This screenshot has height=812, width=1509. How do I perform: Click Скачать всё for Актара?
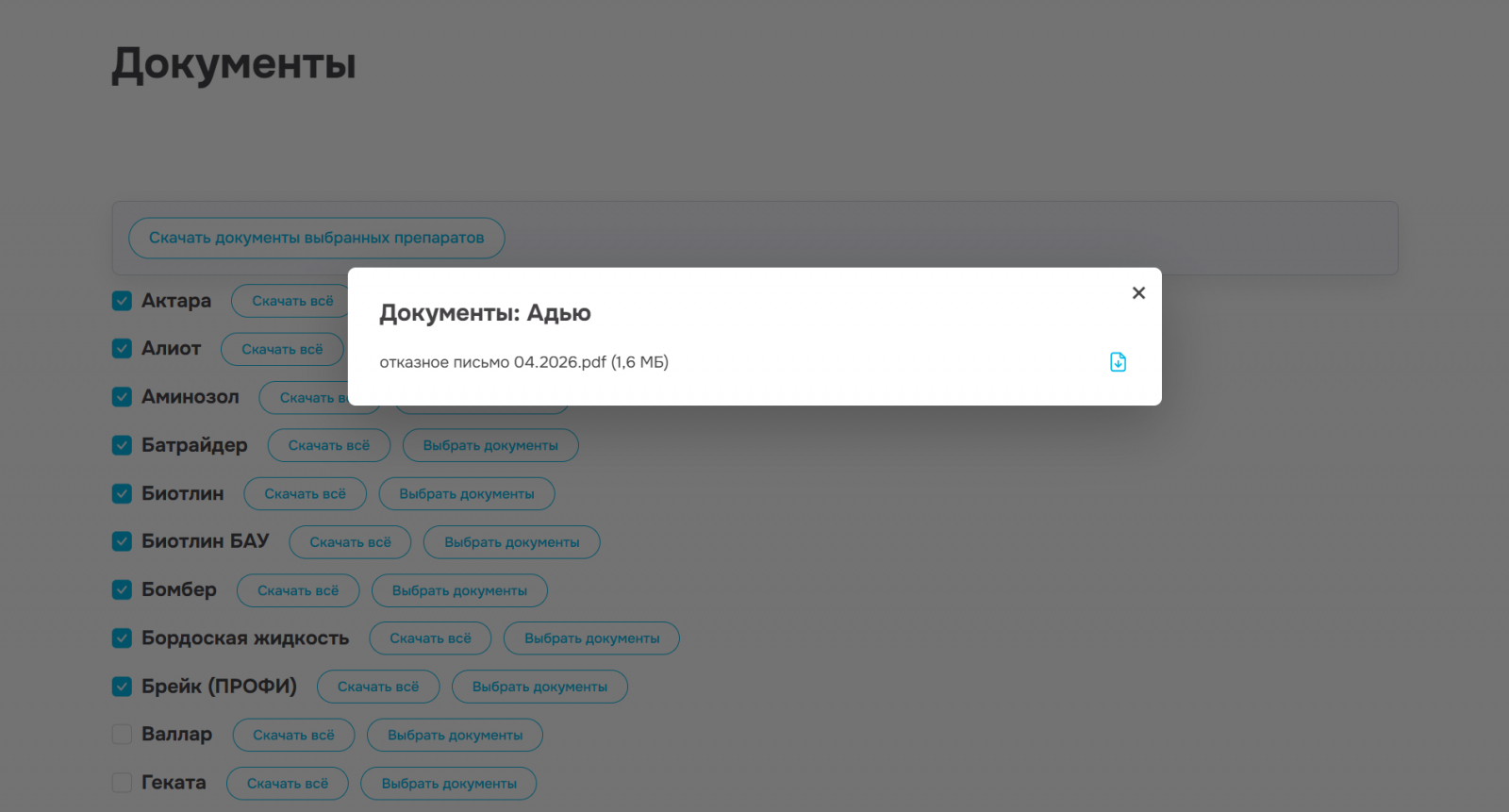290,301
